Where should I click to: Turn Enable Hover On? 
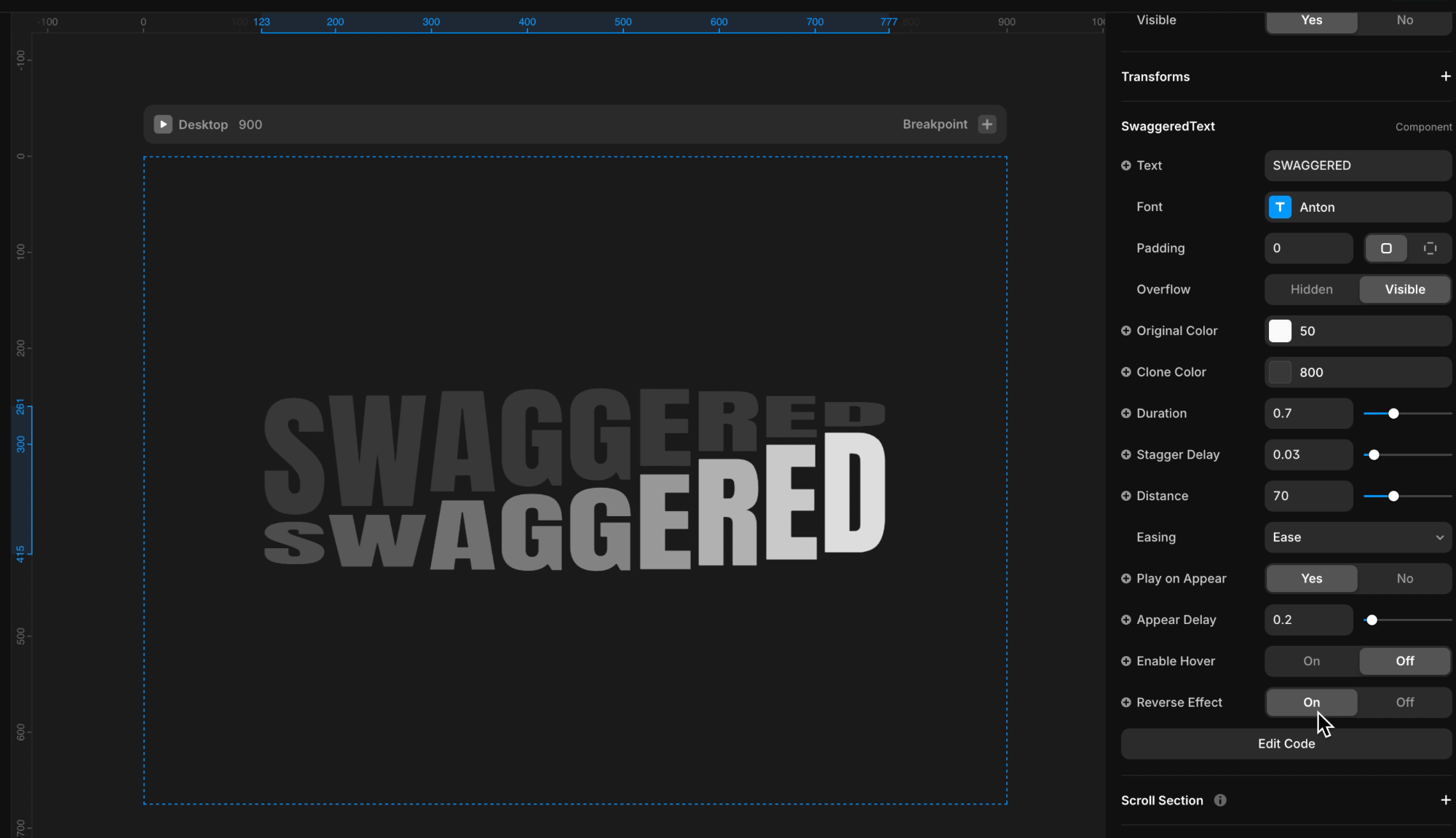1311,661
